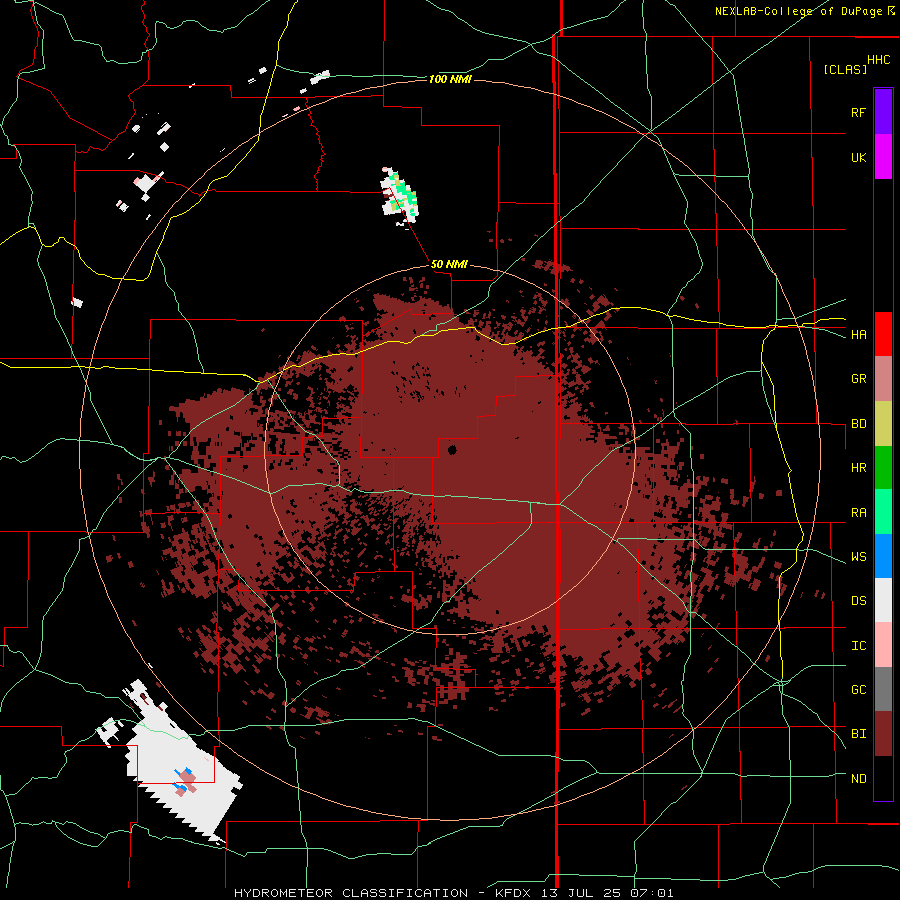Click the [CLAS] label
This screenshot has height=900, width=900.
tap(845, 69)
